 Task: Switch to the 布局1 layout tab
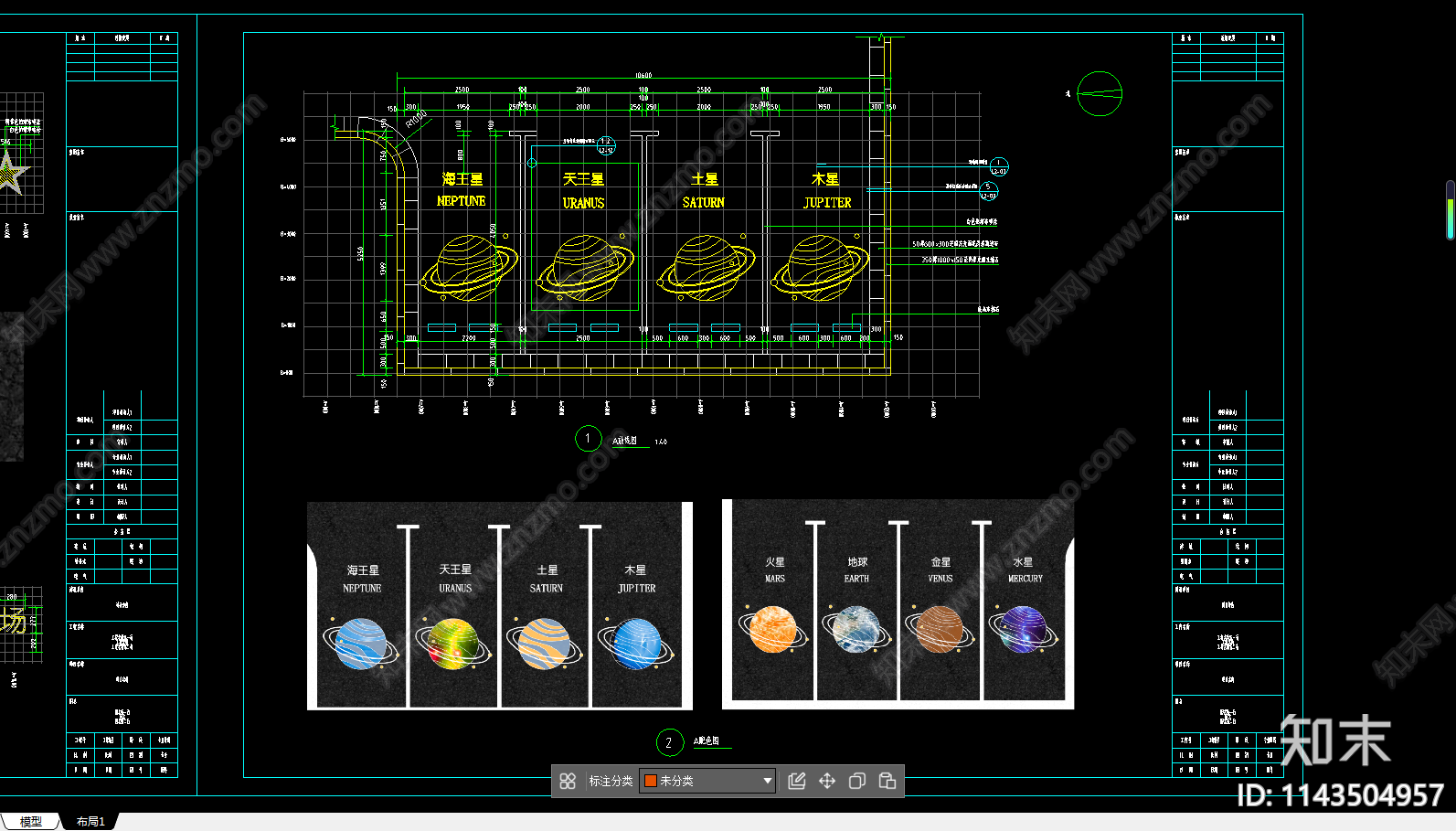point(90,822)
